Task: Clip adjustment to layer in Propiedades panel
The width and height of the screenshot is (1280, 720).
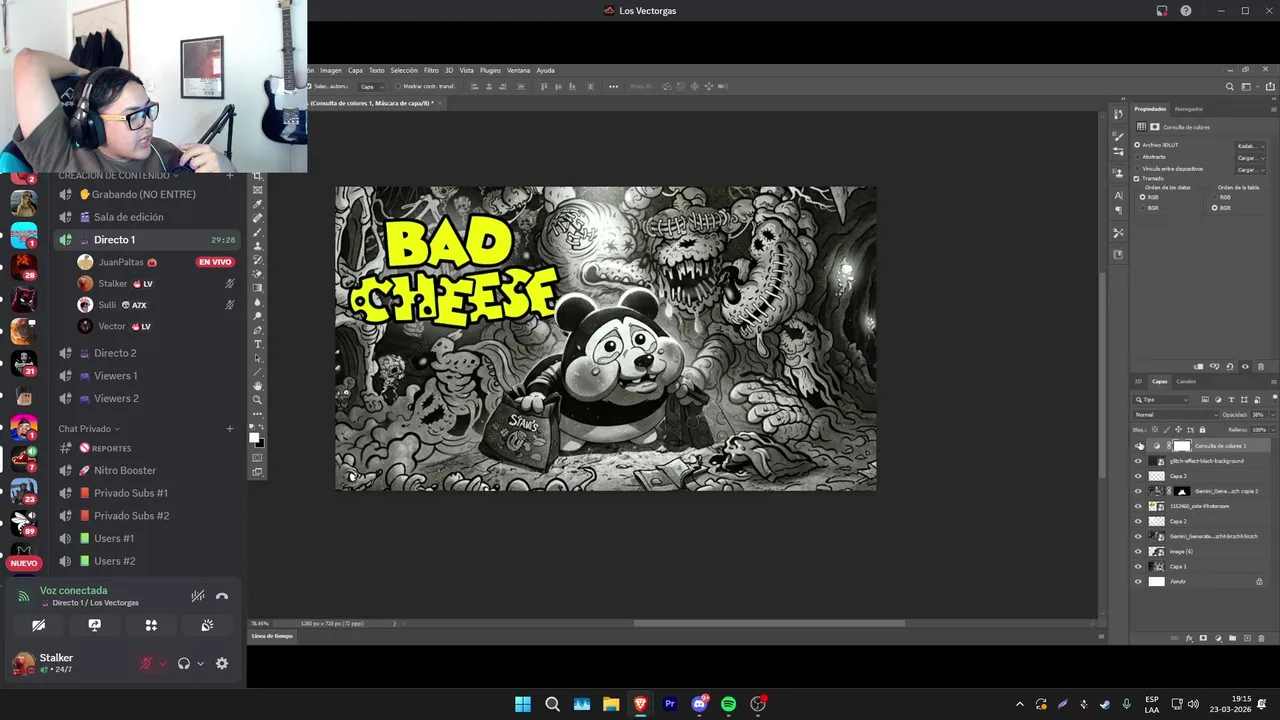Action: pyautogui.click(x=1199, y=366)
